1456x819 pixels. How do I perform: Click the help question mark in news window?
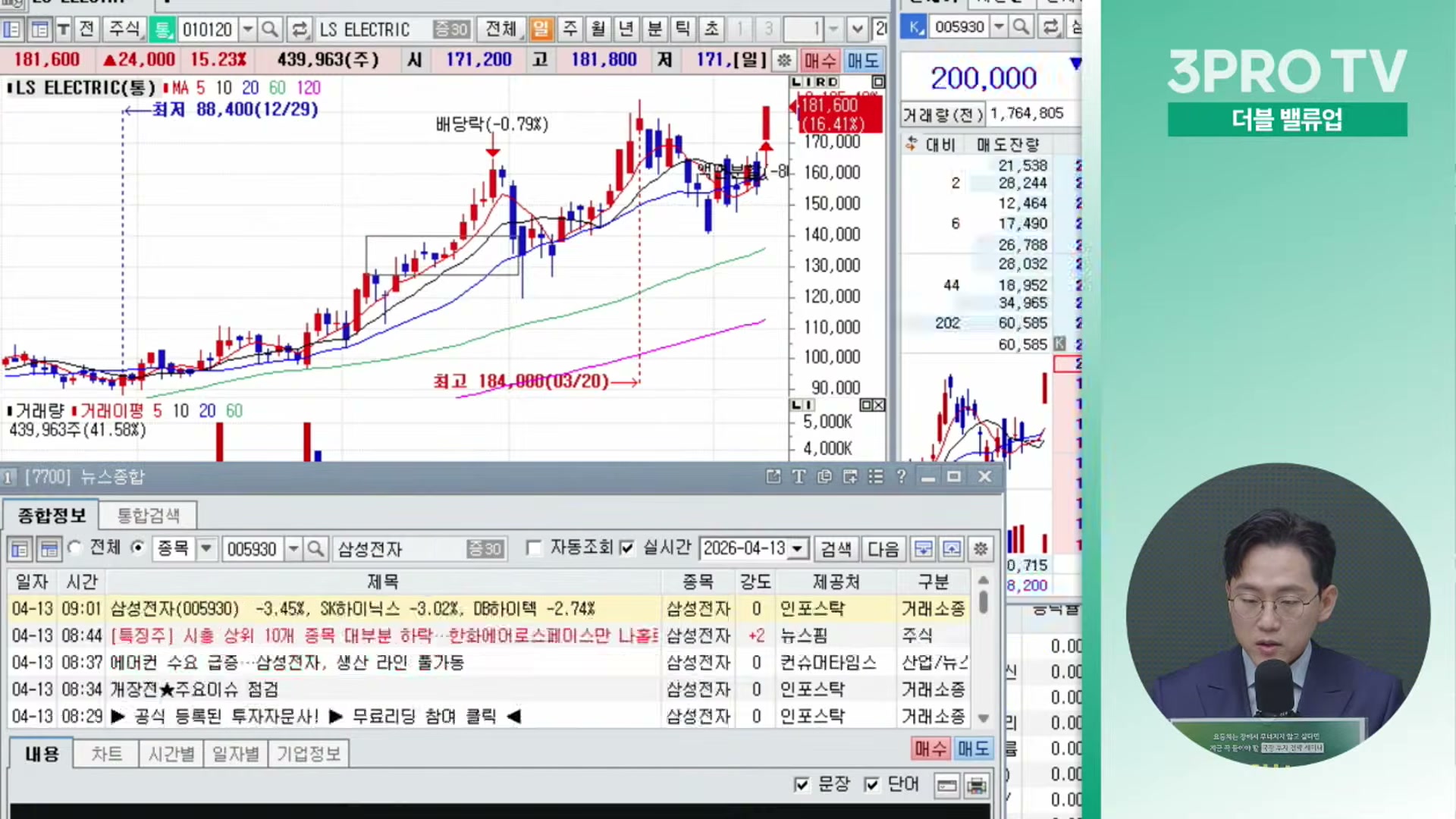coord(901,476)
